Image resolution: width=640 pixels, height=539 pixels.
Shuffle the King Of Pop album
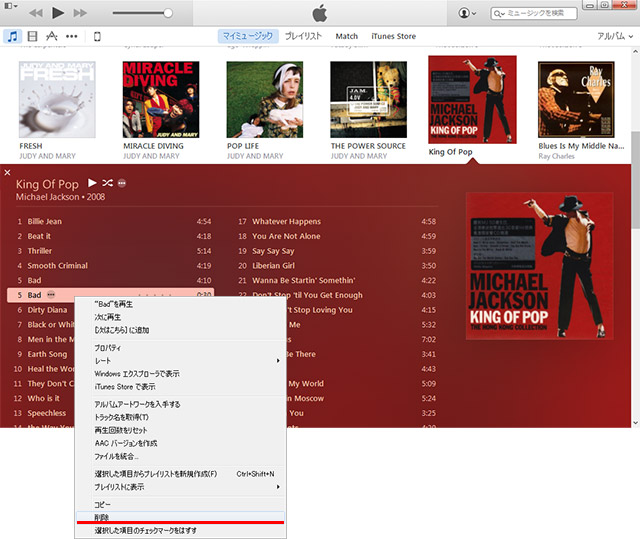point(107,183)
